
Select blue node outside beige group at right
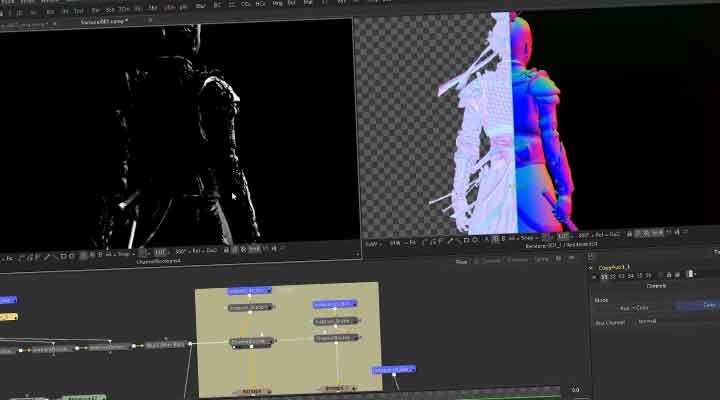pyautogui.click(x=394, y=370)
